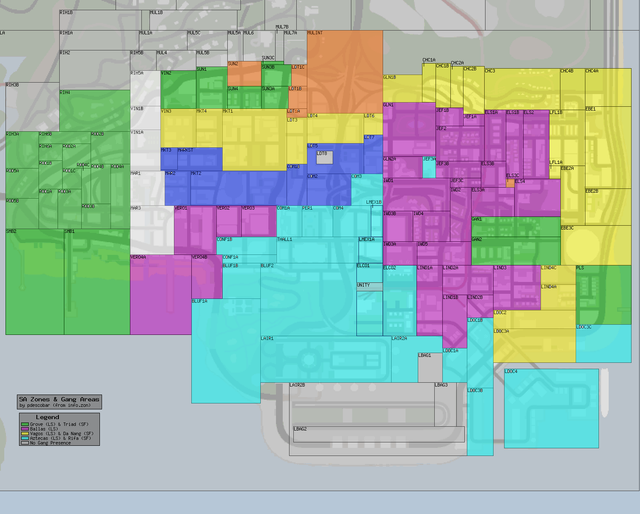This screenshot has height=514, width=640.
Task: Select the cyan LDOC3C zone
Action: pos(604,344)
